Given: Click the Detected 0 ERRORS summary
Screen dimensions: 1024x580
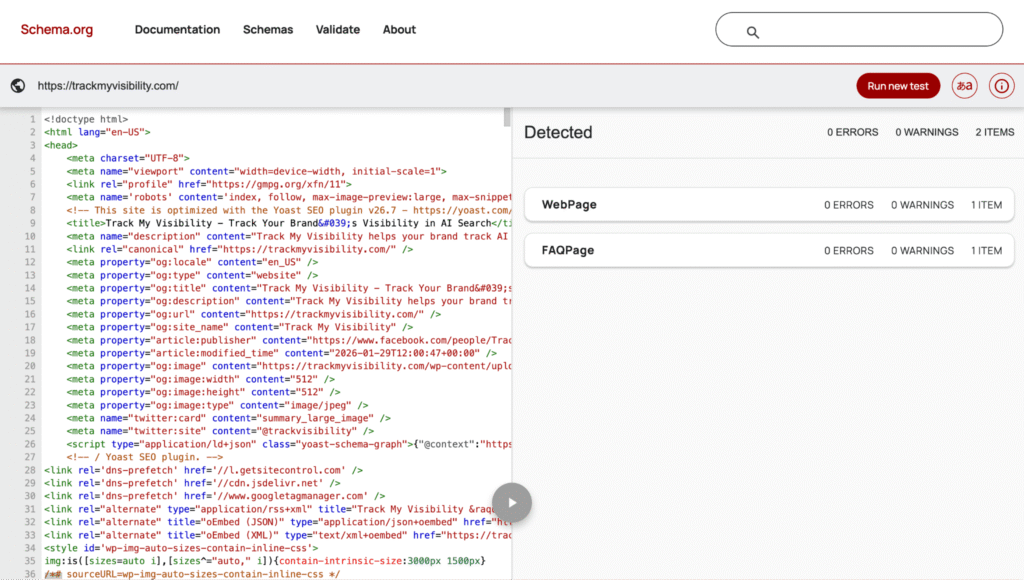Looking at the screenshot, I should [x=852, y=132].
